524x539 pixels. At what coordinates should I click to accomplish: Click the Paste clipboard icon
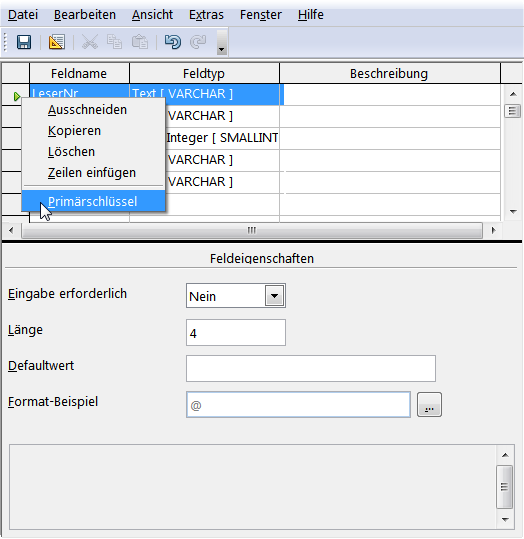click(x=140, y=42)
